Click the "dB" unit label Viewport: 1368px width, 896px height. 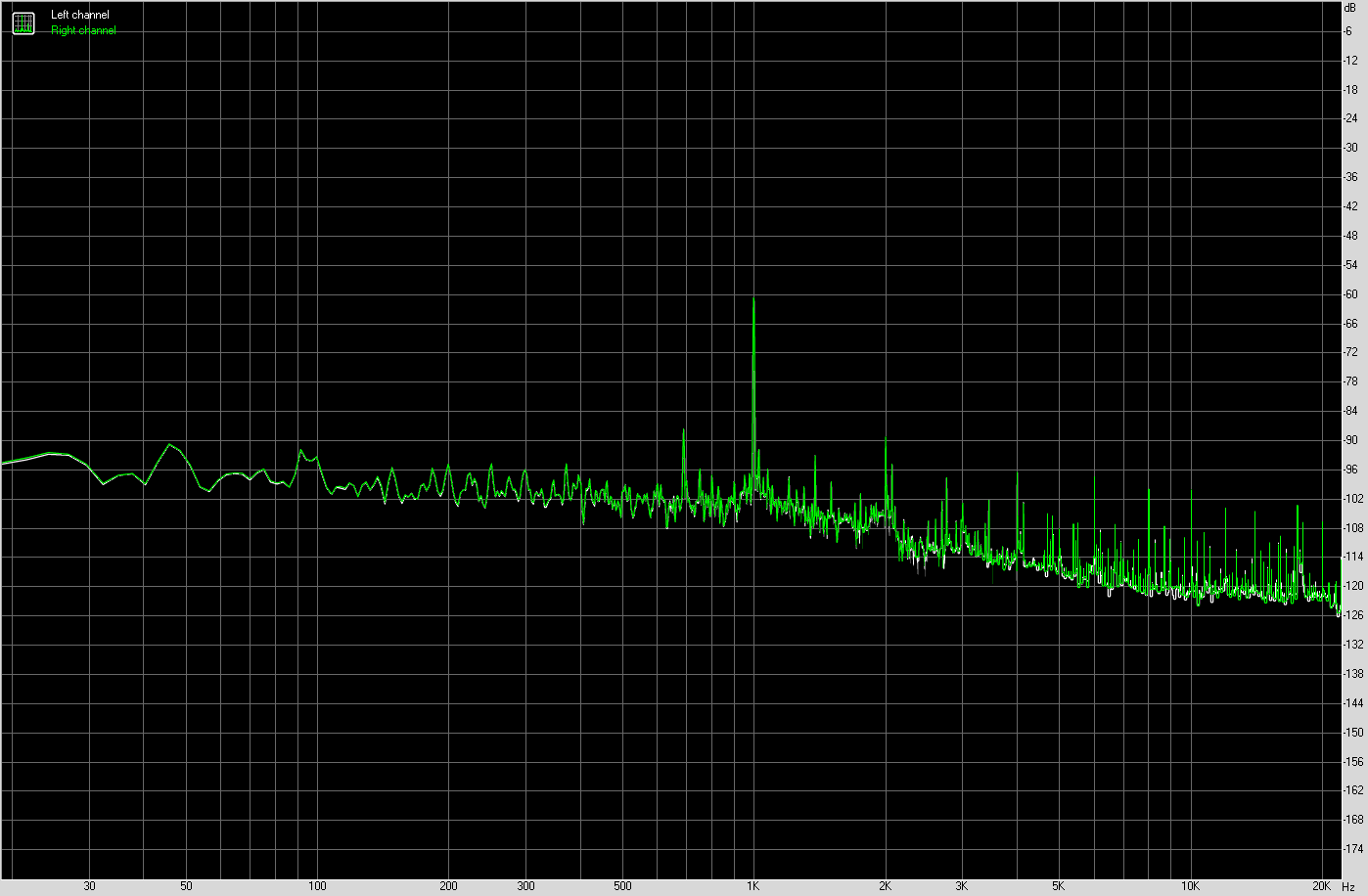pyautogui.click(x=1350, y=7)
